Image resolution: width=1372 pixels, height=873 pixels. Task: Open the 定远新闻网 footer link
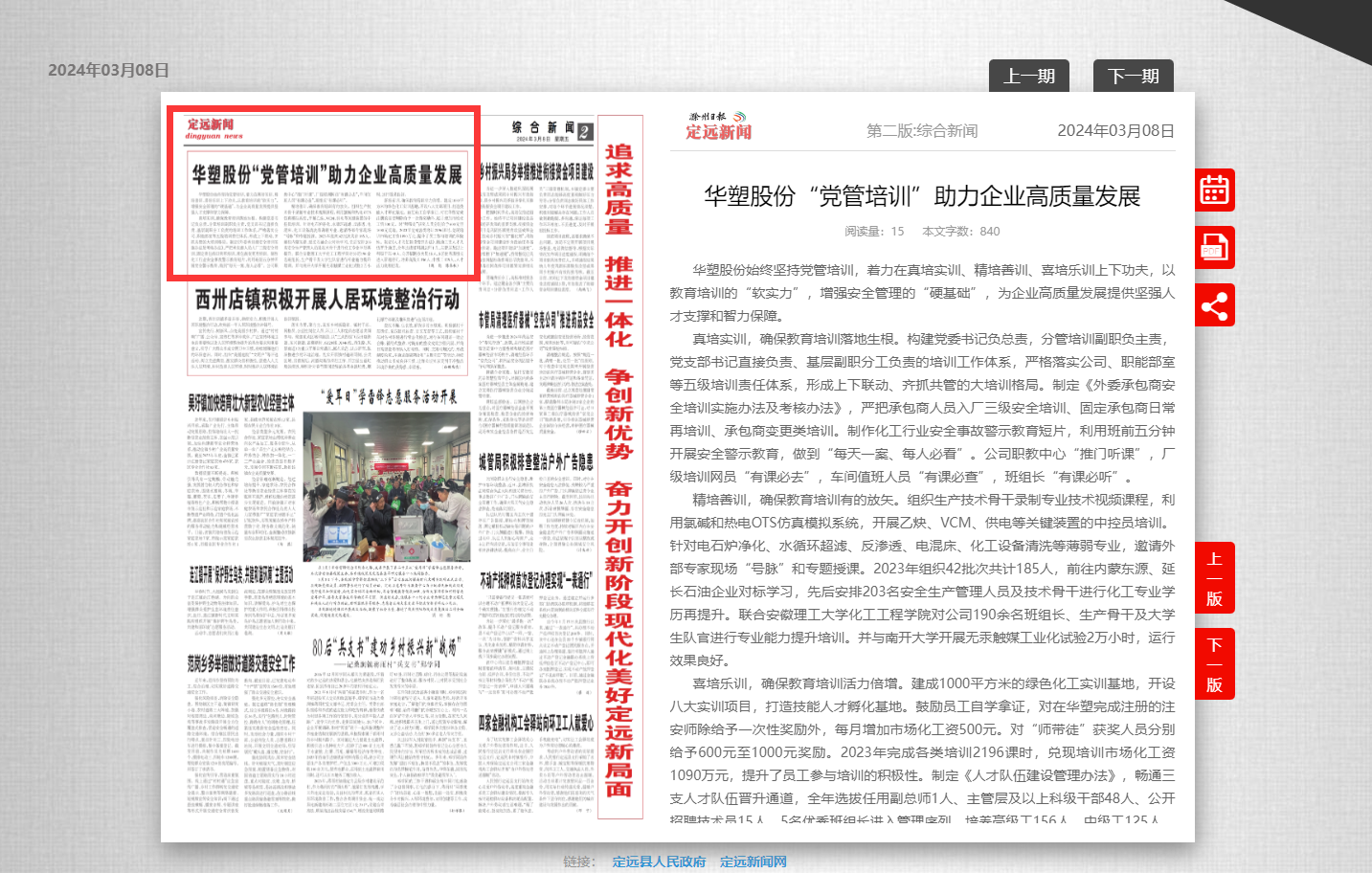pyautogui.click(x=753, y=862)
